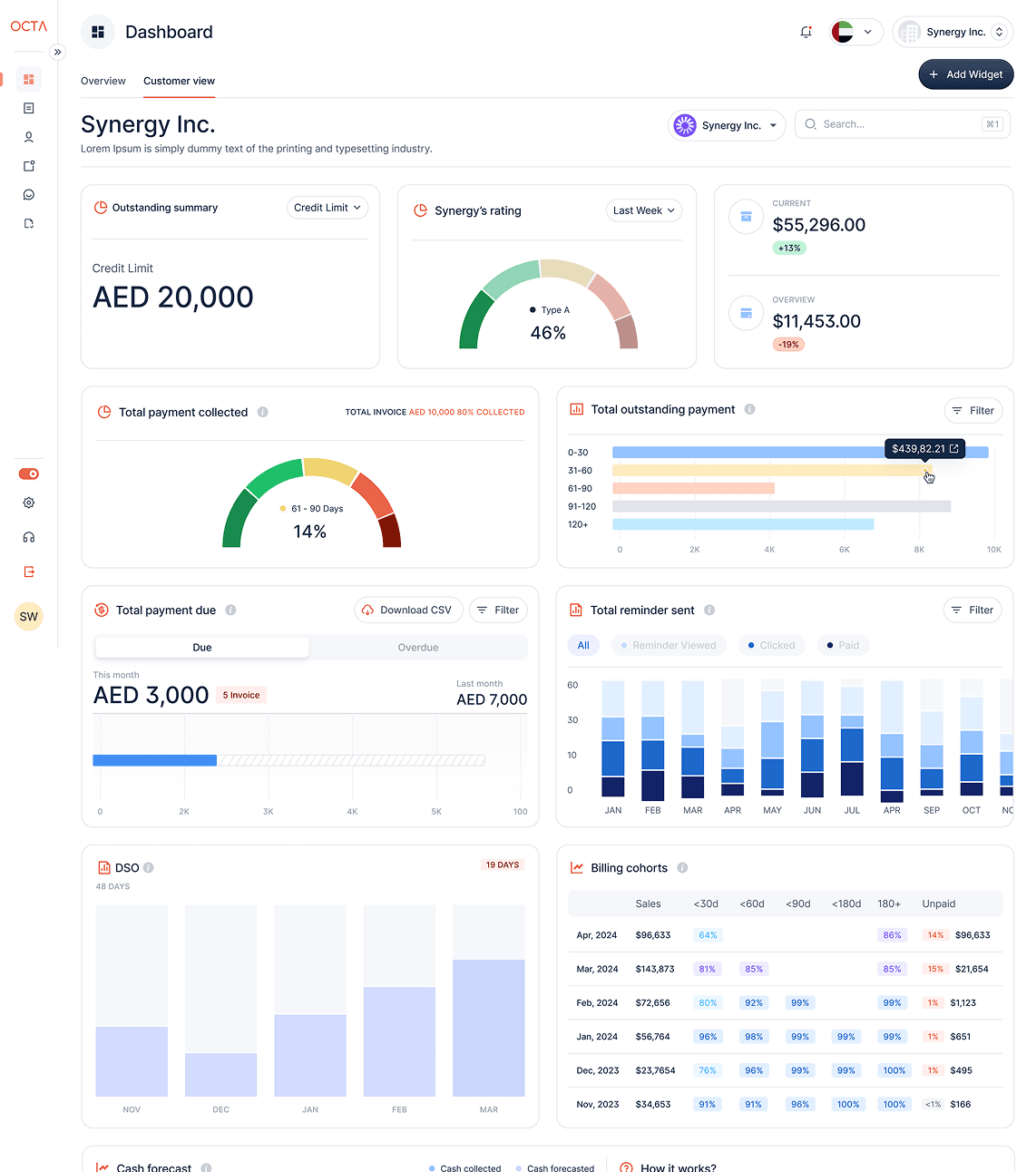Click the logout icon in the sidebar

[x=28, y=571]
